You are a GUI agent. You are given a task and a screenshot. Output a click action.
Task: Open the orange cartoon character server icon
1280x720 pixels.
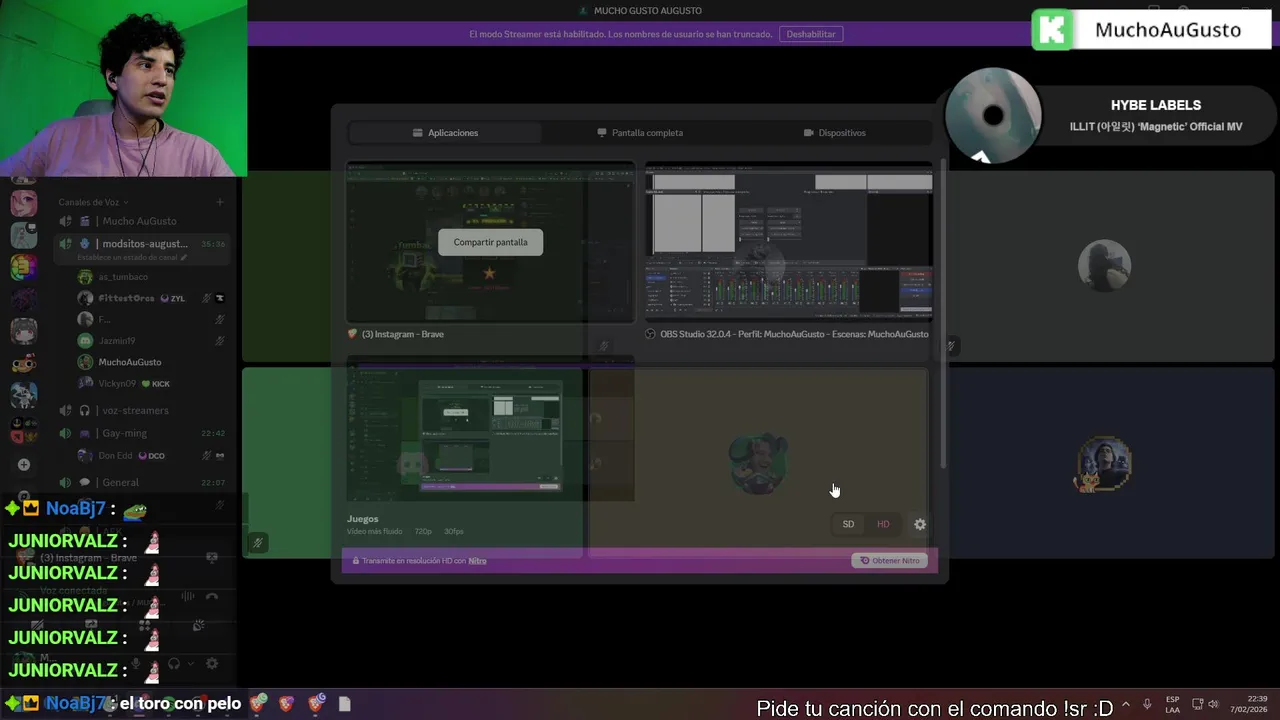click(x=24, y=363)
